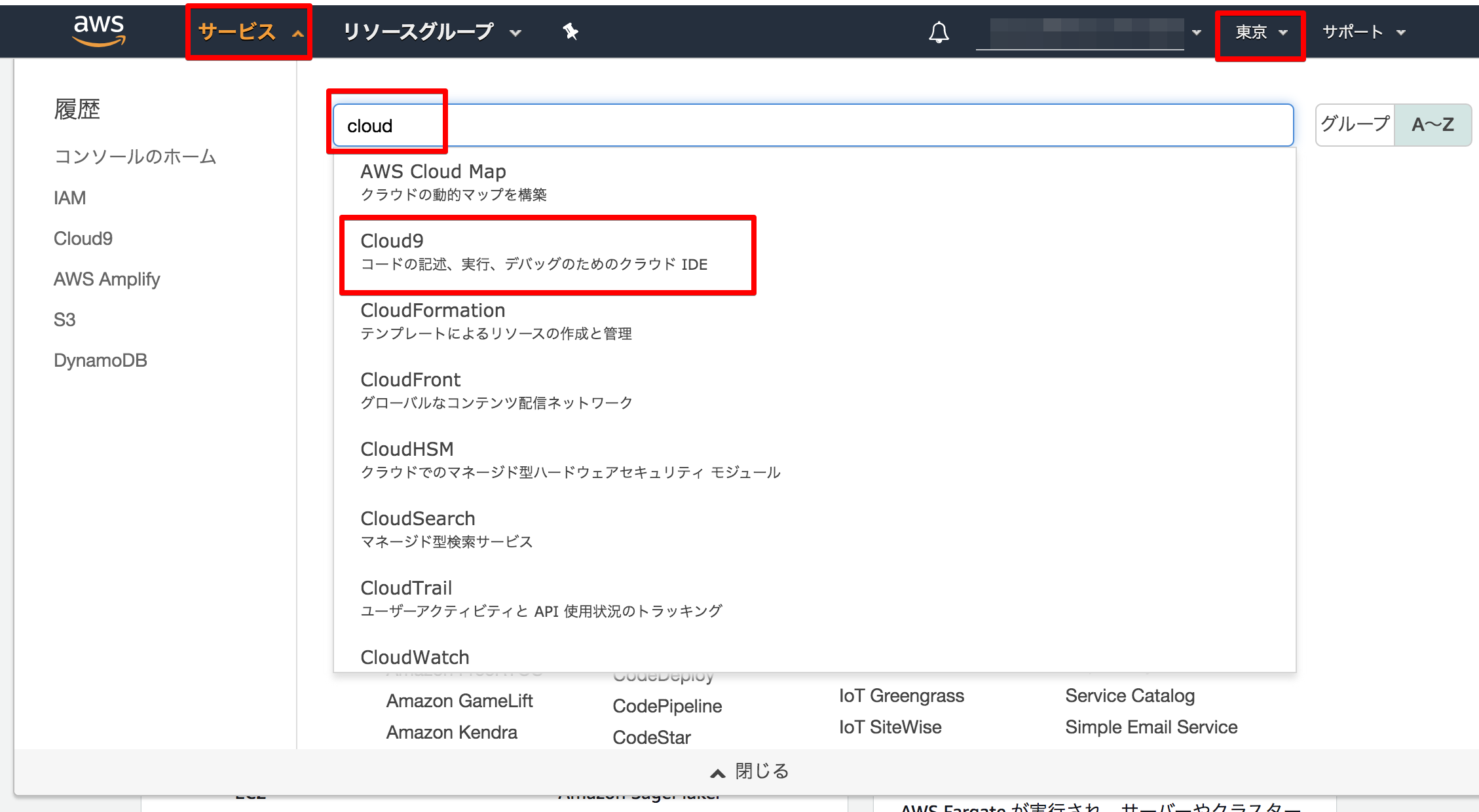Viewport: 1479px width, 812px height.
Task: Click the AWS logo icon
Action: click(99, 30)
